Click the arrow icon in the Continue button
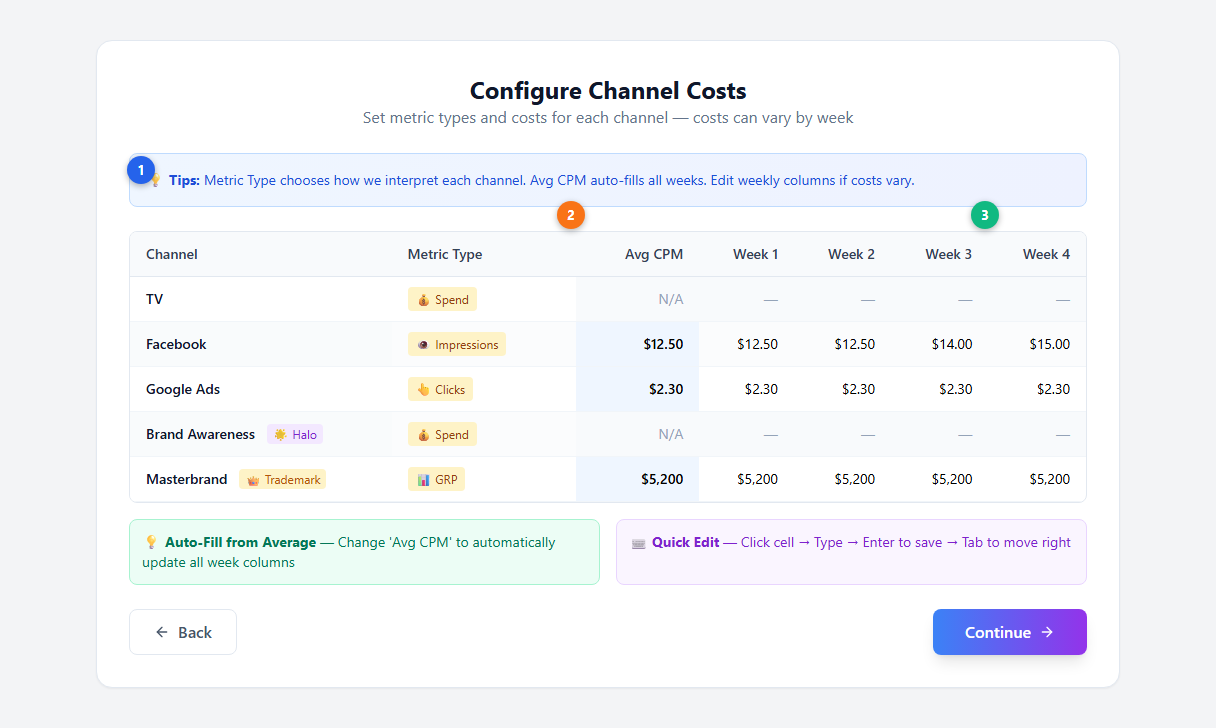Screen dimensions: 1216x728 point(1047,632)
